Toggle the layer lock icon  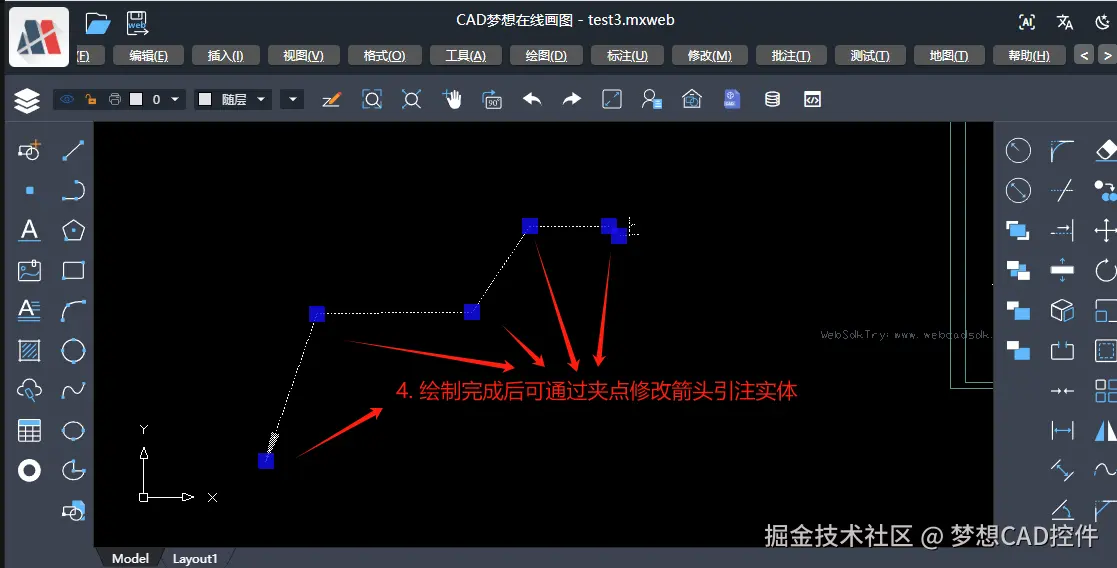tap(90, 99)
